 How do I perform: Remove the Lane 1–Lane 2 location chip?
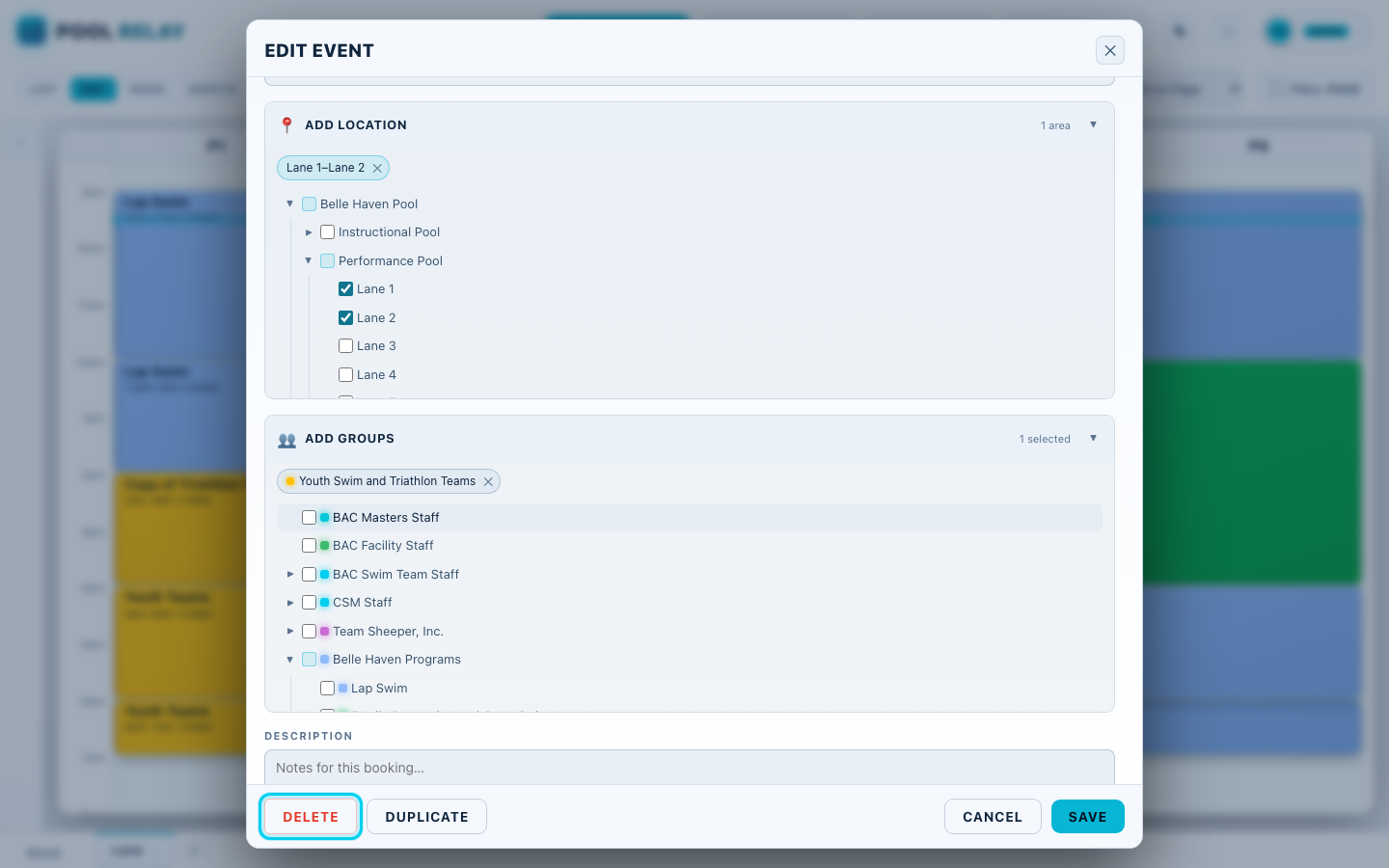377,168
